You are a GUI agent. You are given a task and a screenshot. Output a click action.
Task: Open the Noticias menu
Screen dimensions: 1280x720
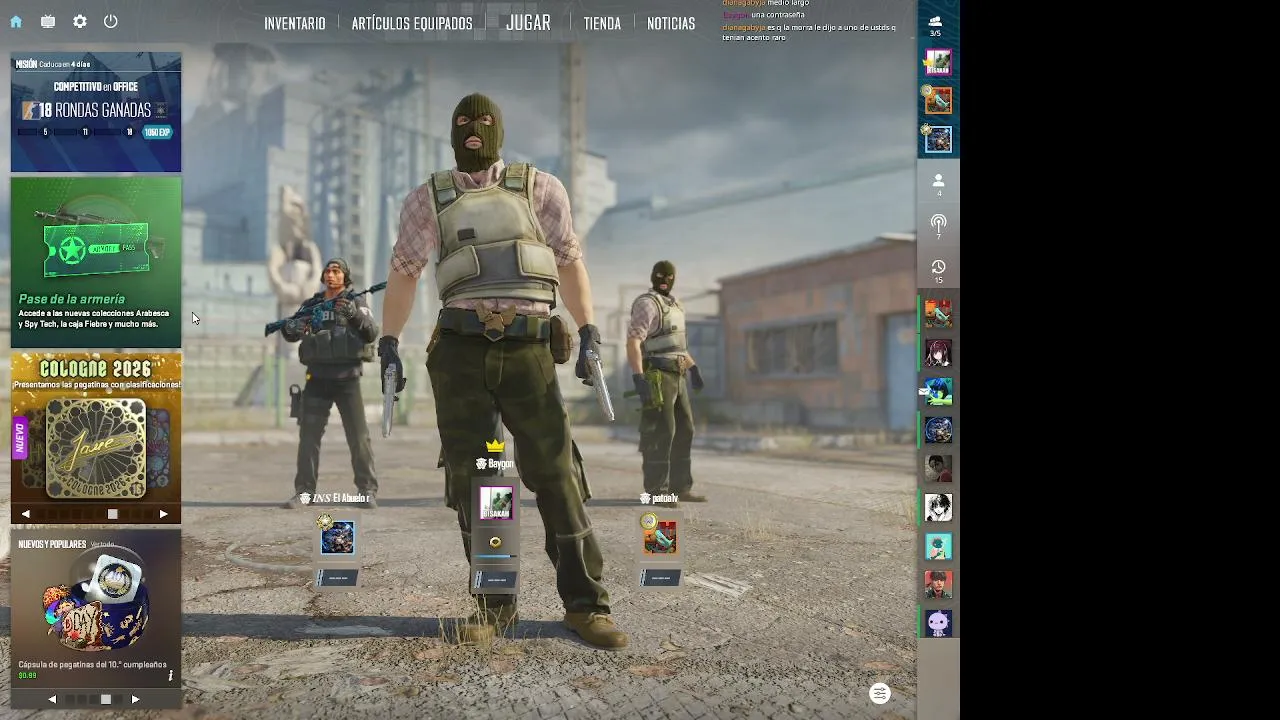click(x=671, y=23)
